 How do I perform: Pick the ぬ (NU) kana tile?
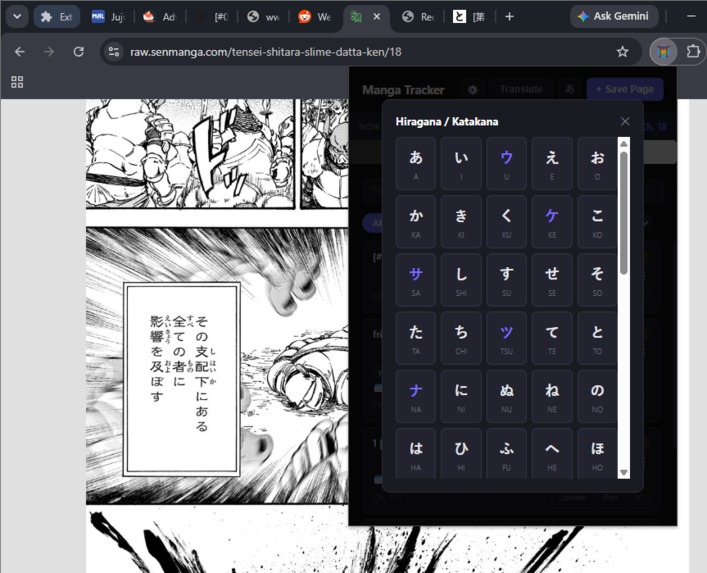(506, 396)
